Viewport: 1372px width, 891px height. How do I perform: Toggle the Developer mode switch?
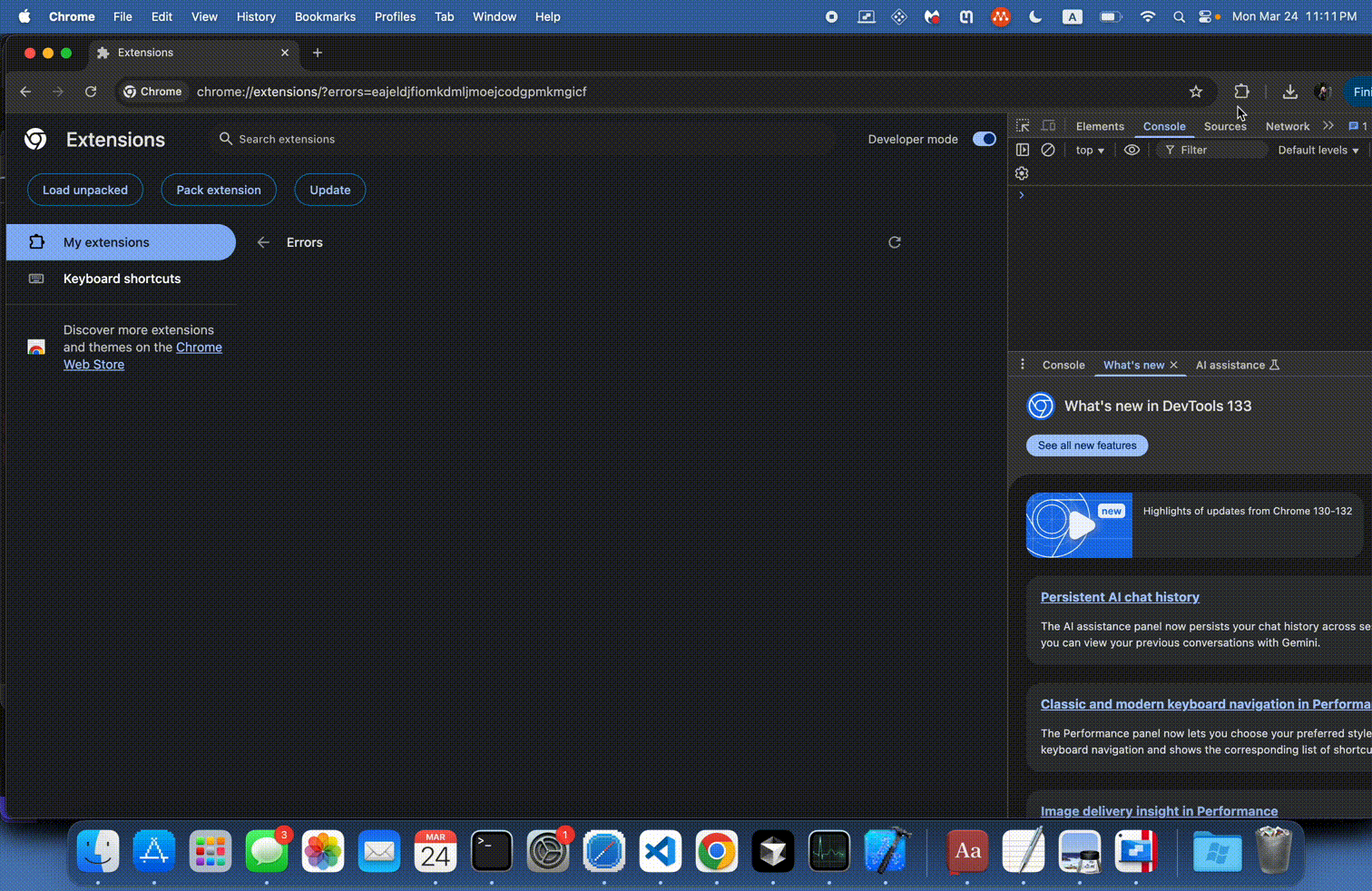click(984, 139)
